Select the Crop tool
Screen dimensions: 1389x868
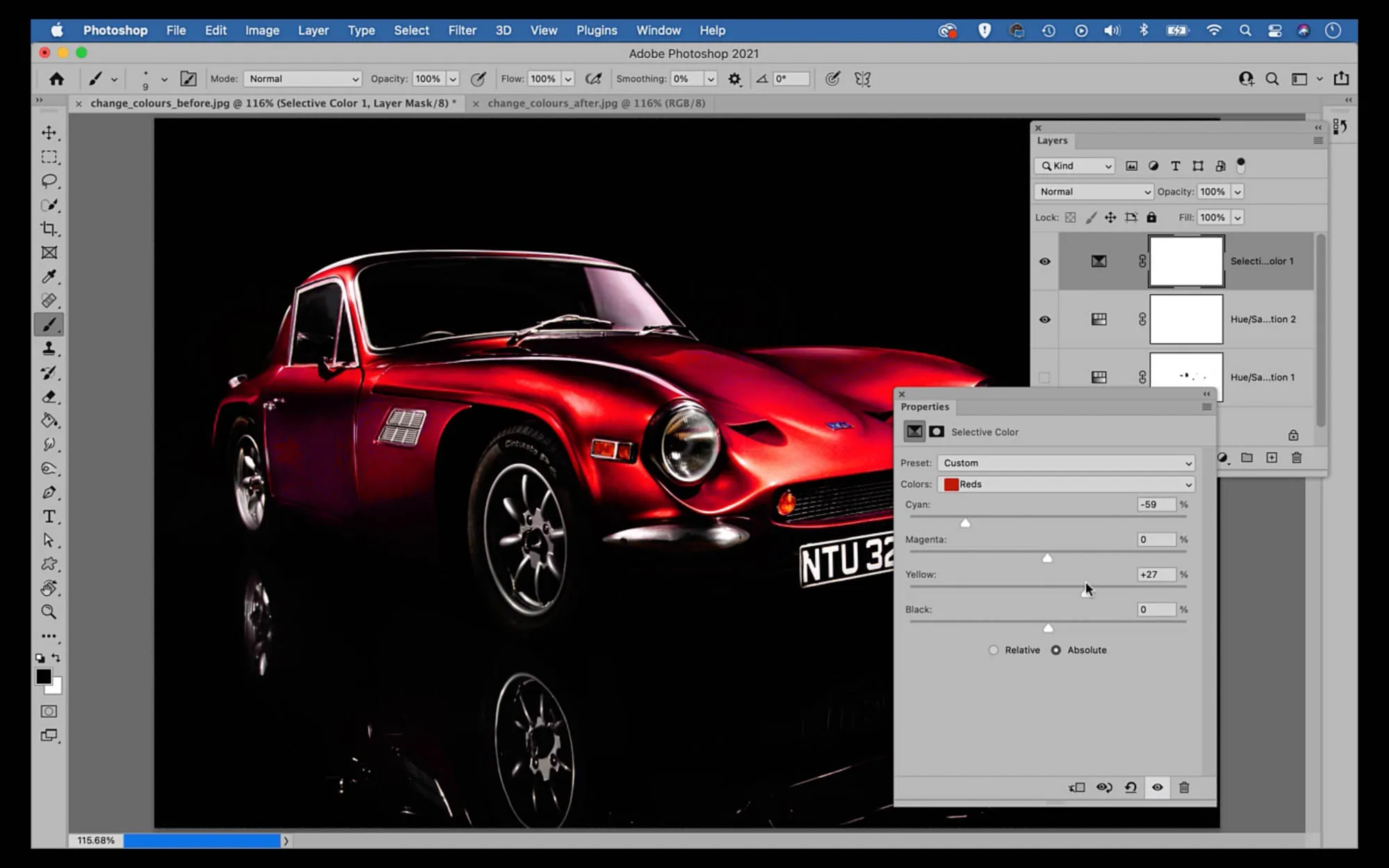49,228
